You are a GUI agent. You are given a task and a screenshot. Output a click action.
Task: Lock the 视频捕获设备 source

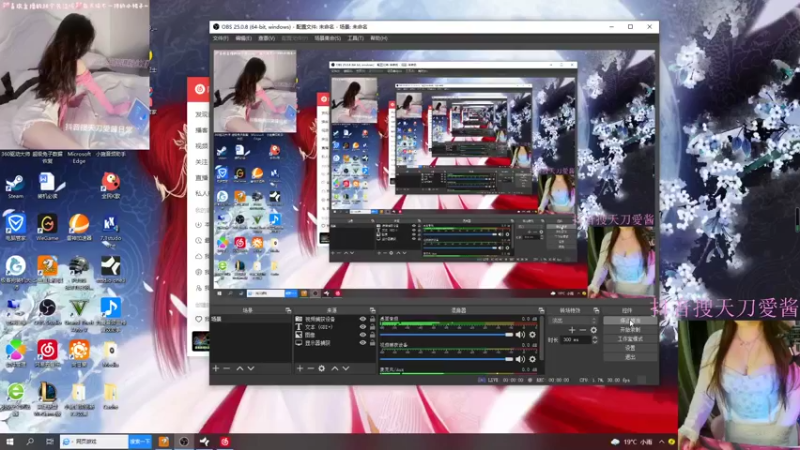tap(372, 319)
